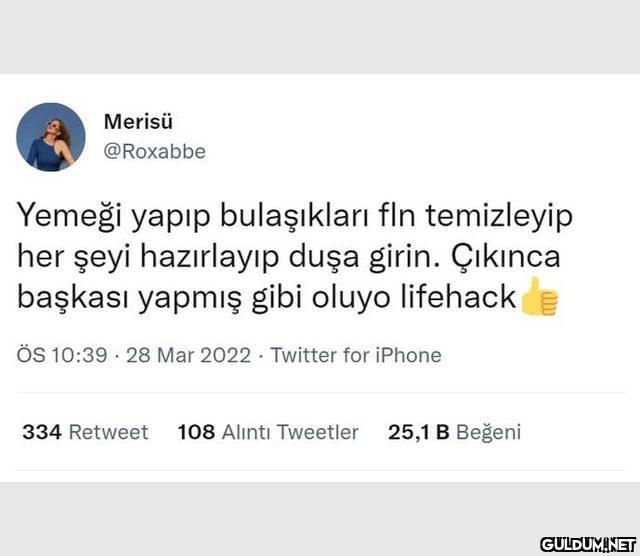Click the ÖS 10:39 timestamp
Image resolution: width=640 pixels, height=556 pixels.
(62, 355)
